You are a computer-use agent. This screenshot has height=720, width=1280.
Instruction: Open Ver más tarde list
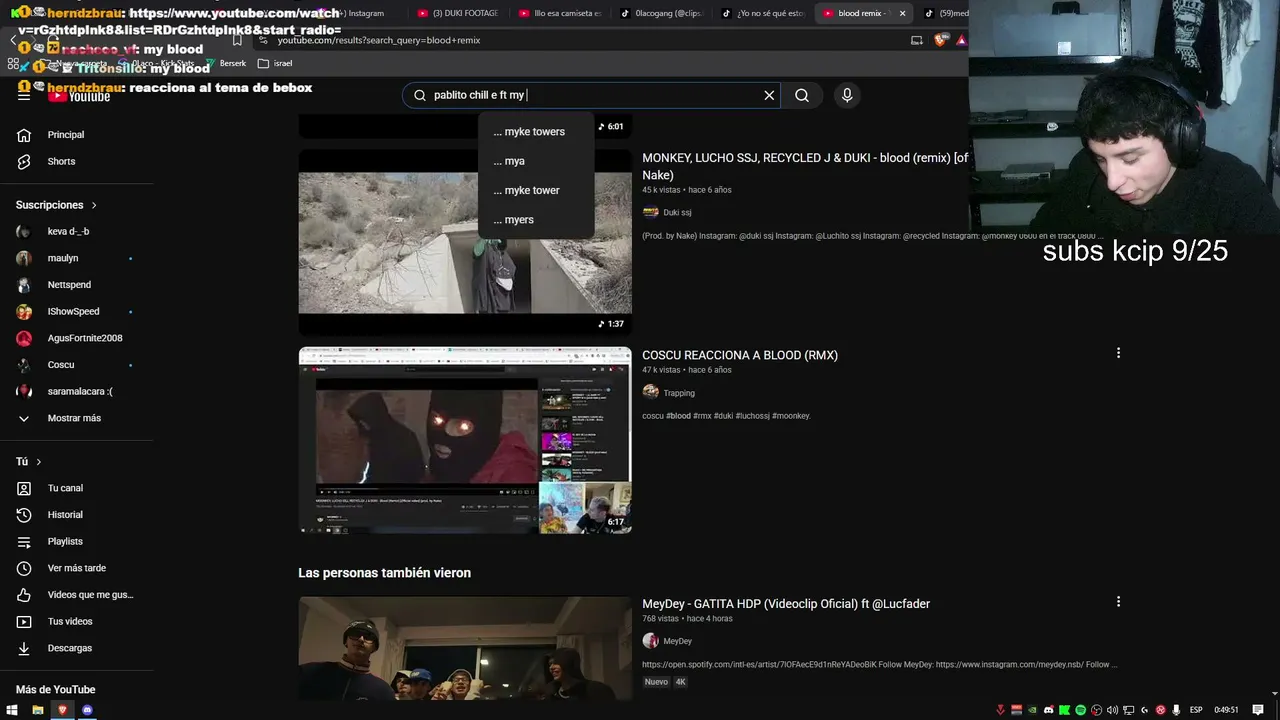pyautogui.click(x=76, y=568)
